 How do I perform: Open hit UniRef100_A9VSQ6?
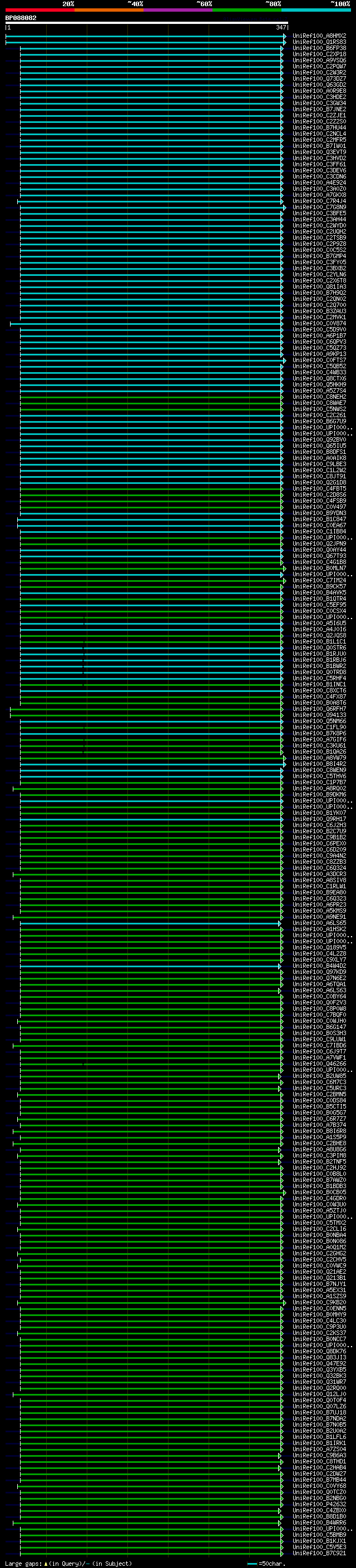coord(319,60)
